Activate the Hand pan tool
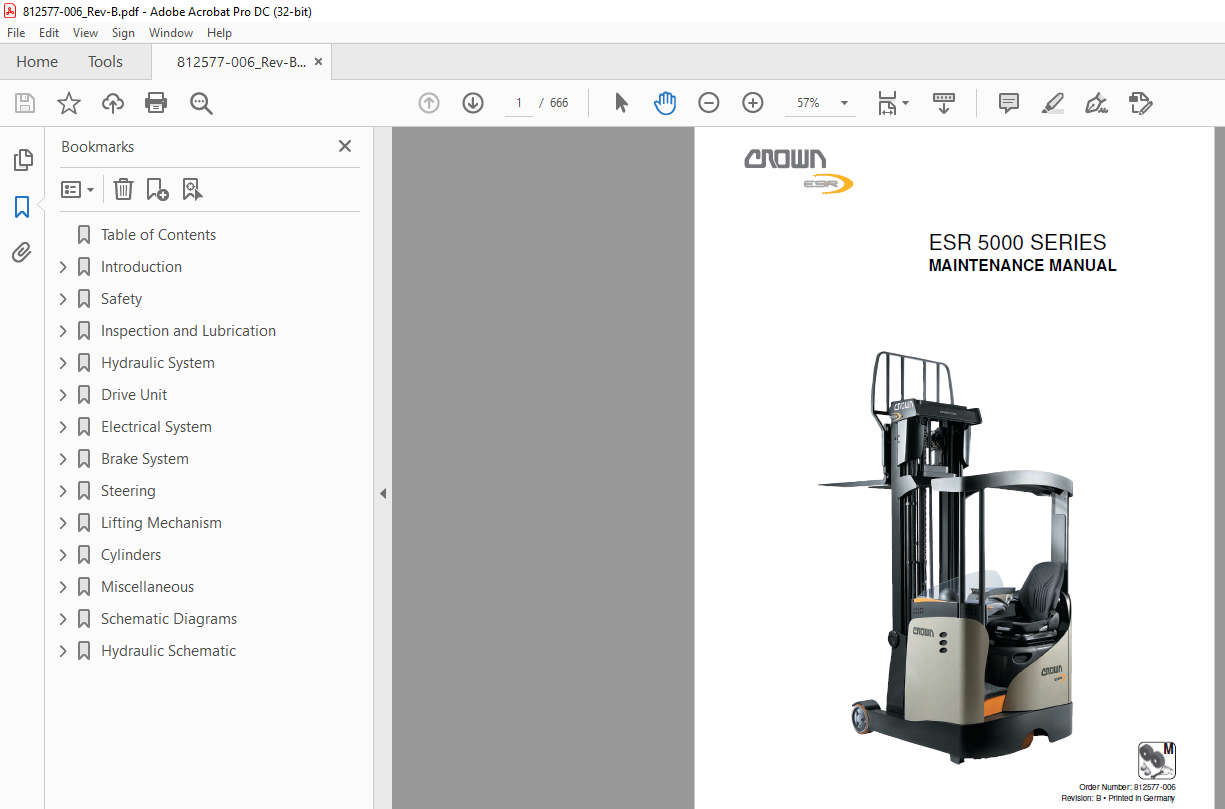This screenshot has width=1225, height=809. click(665, 103)
